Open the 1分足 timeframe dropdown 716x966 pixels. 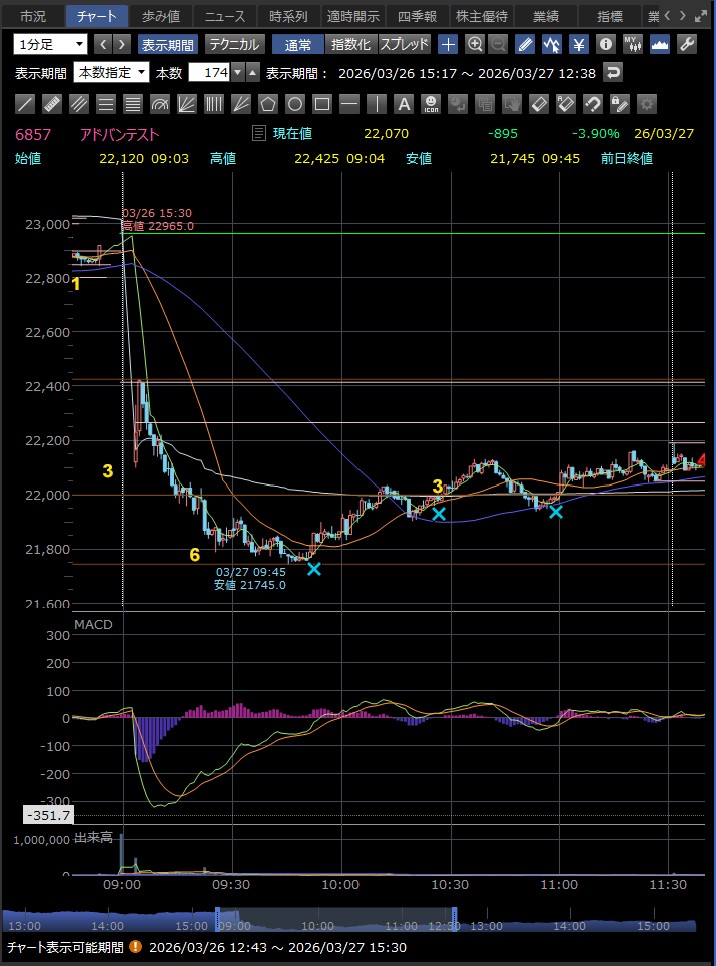[x=50, y=44]
